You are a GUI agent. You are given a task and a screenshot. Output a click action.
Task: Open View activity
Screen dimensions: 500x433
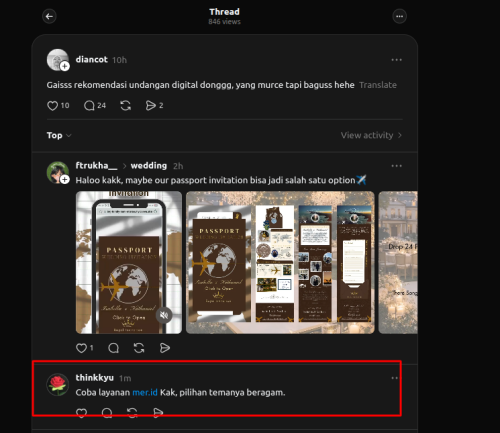coord(371,135)
